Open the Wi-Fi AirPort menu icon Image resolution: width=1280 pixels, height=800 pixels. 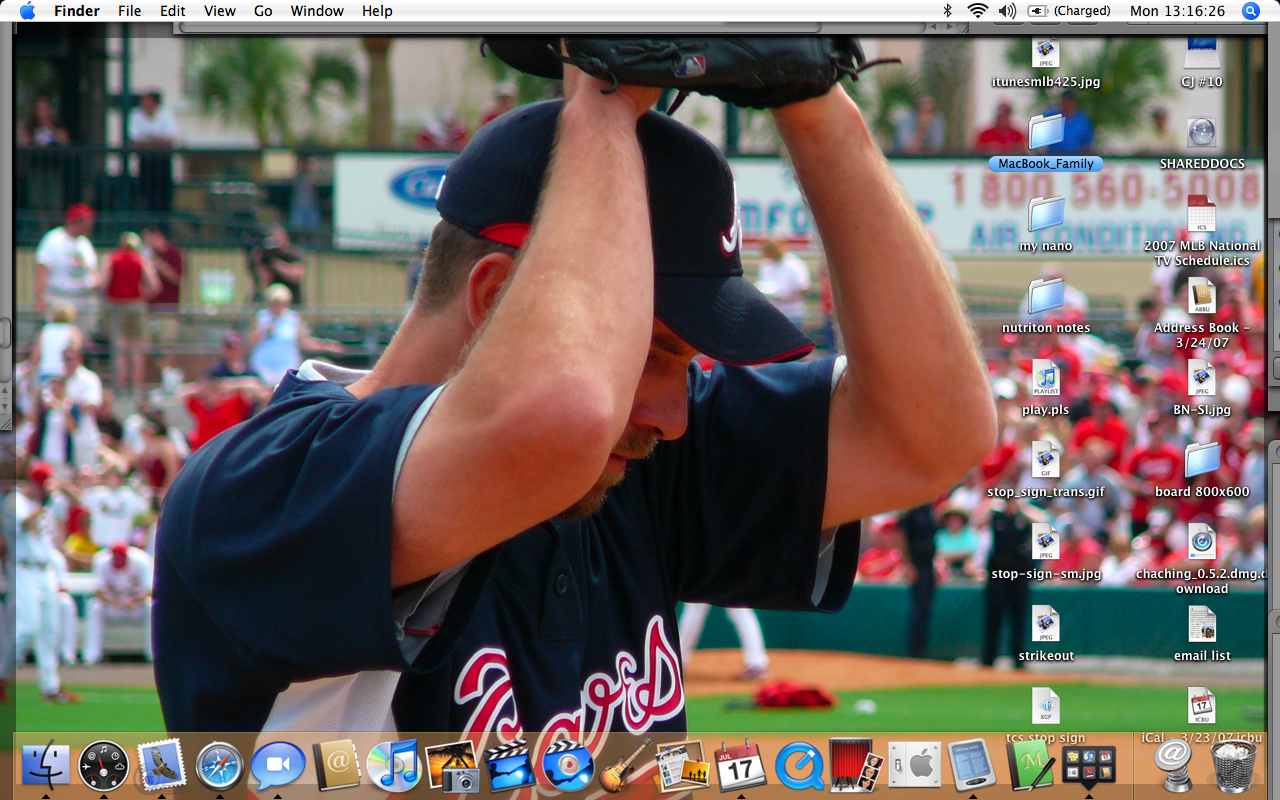pyautogui.click(x=977, y=11)
